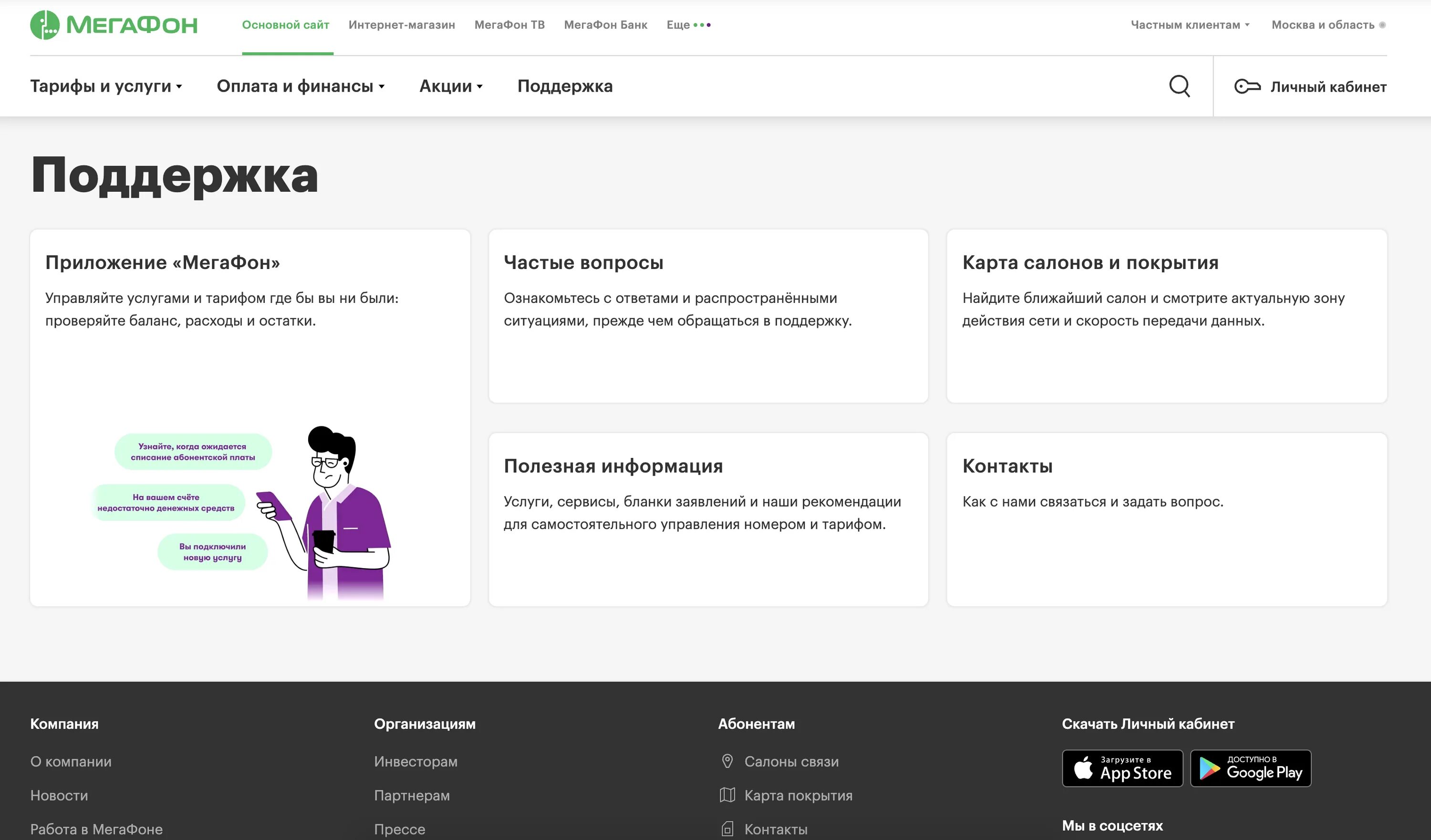Click the location dot next to Москва и область

(1382, 25)
